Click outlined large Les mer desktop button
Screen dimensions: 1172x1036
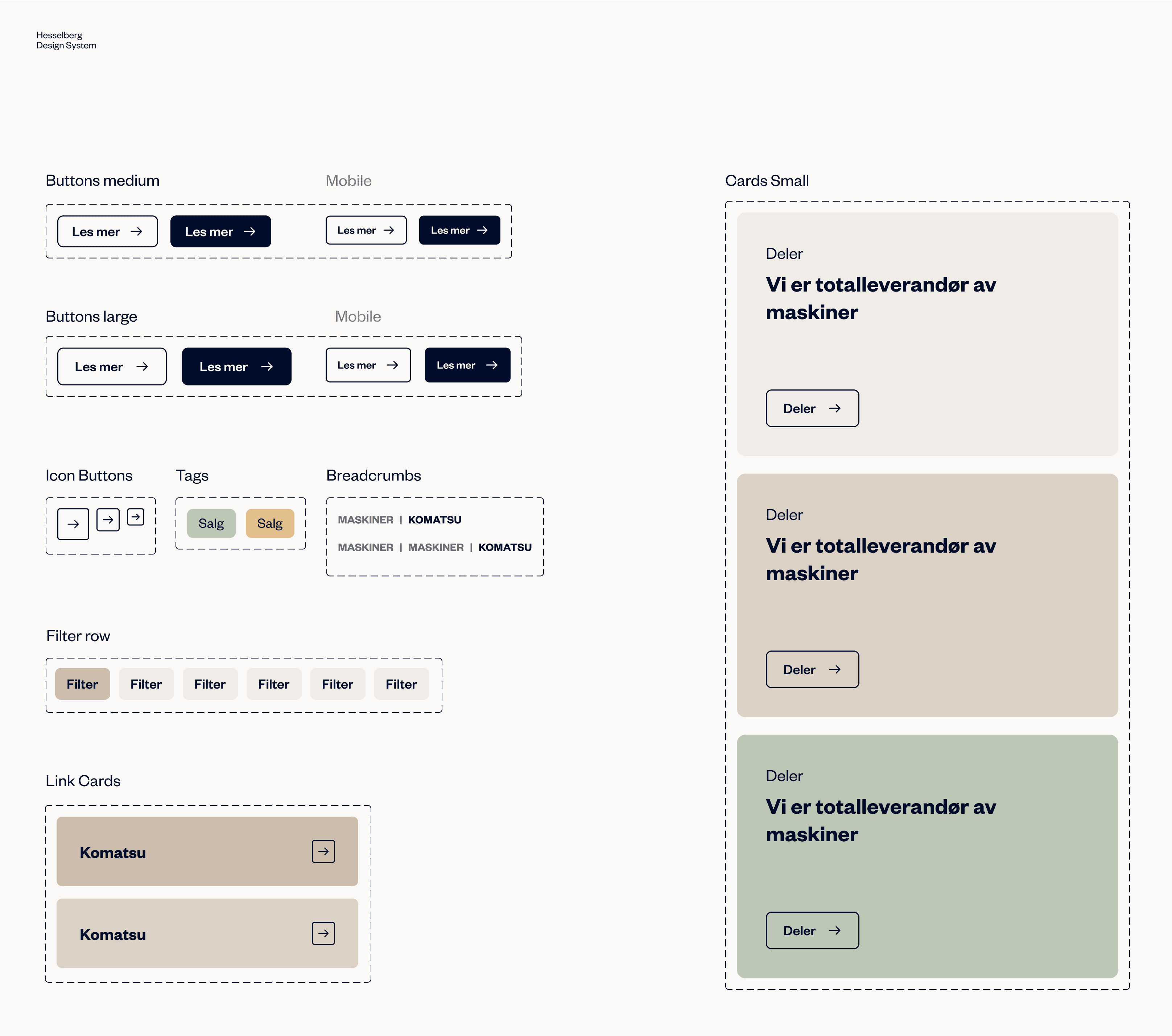112,366
